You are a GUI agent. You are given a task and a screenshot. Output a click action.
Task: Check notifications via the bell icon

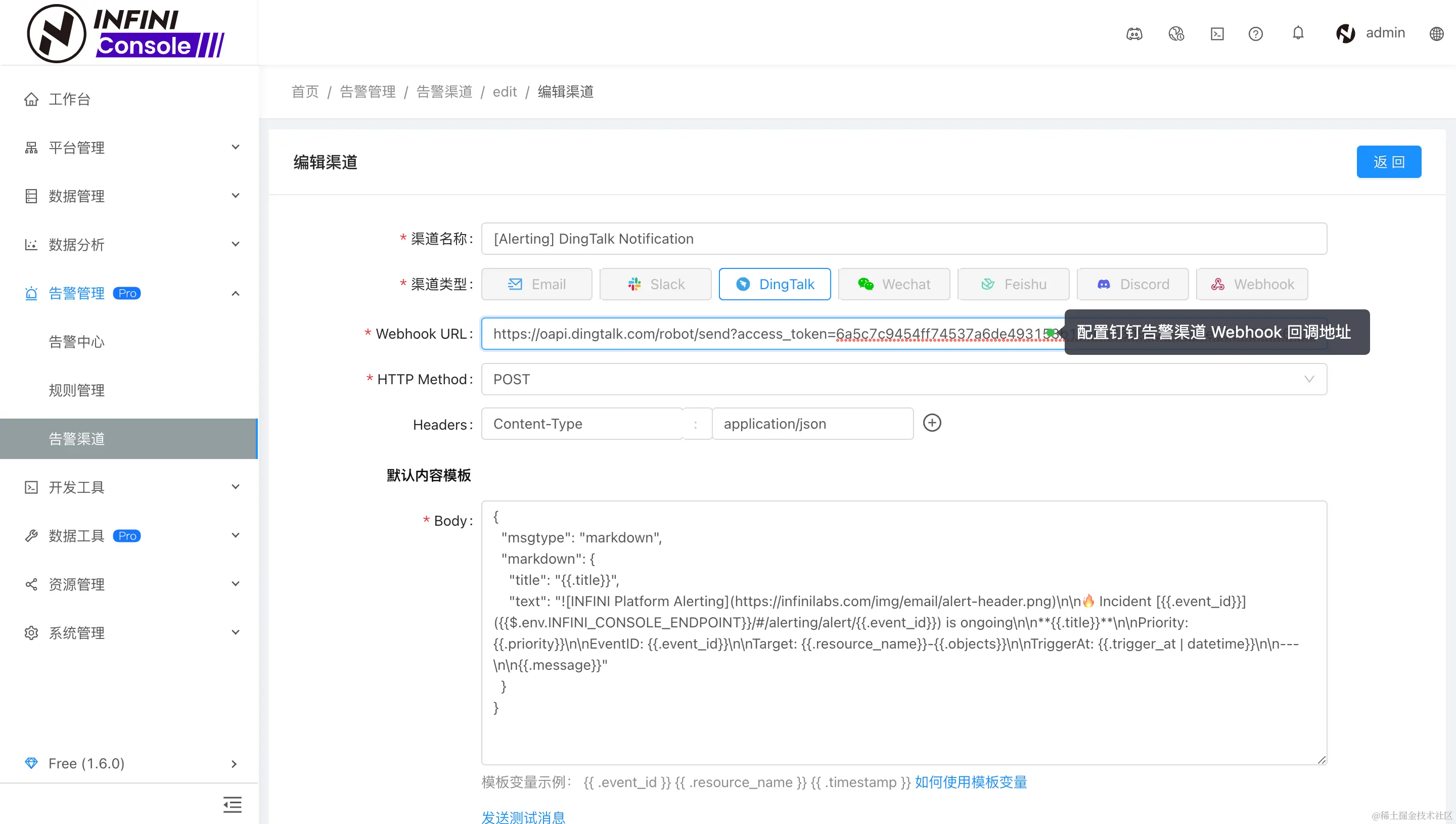pyautogui.click(x=1298, y=33)
